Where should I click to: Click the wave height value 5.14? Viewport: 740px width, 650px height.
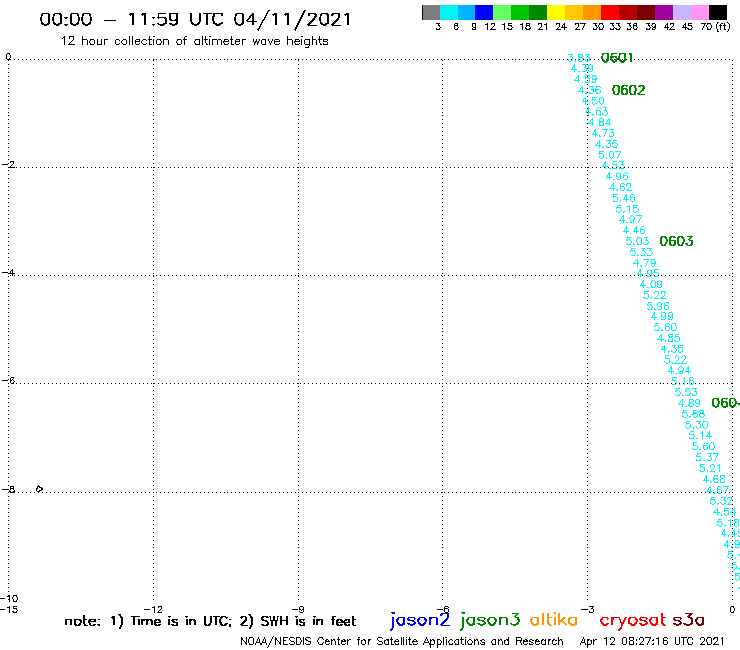click(700, 436)
